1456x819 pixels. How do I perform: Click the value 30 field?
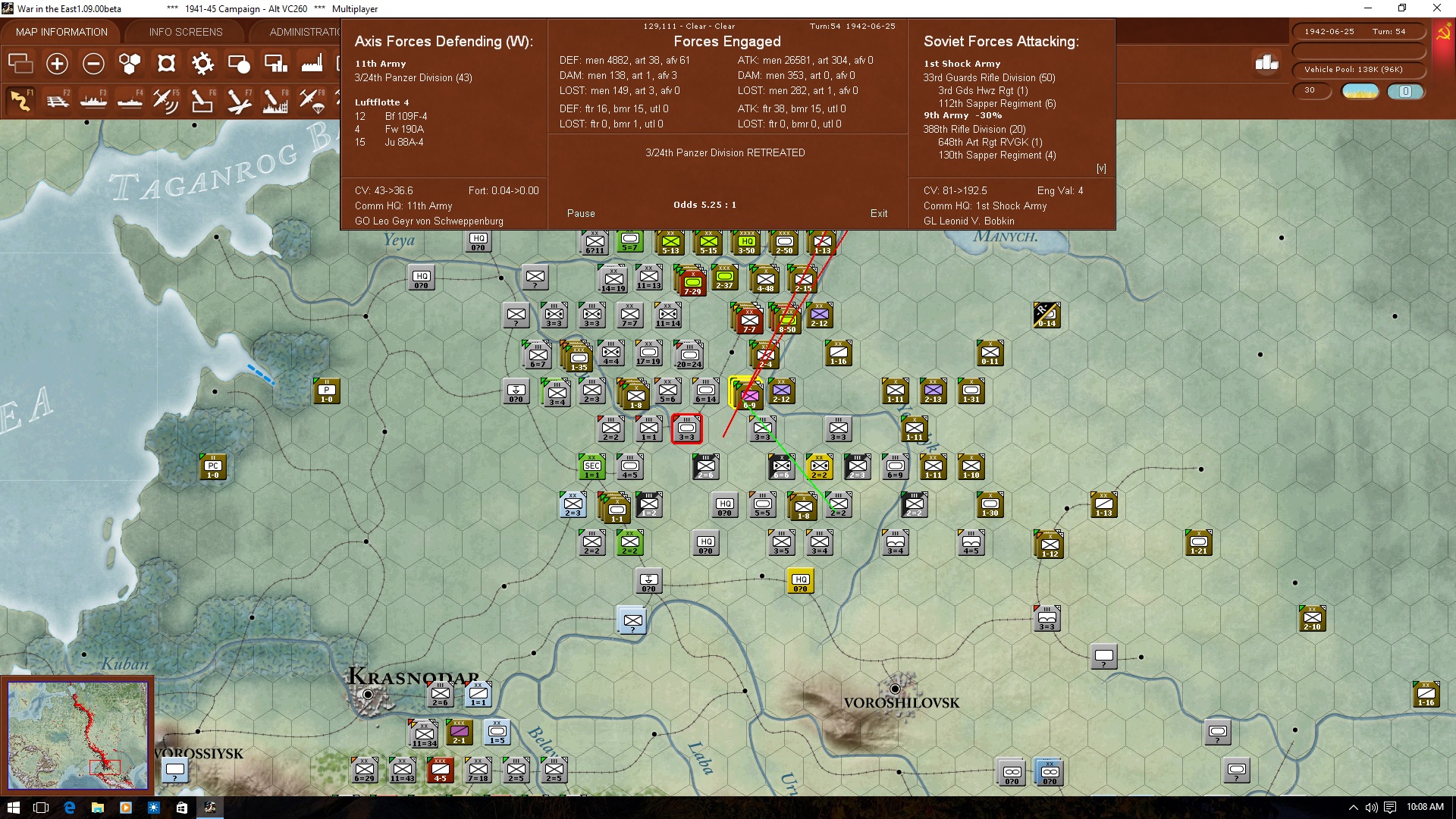(x=1311, y=90)
